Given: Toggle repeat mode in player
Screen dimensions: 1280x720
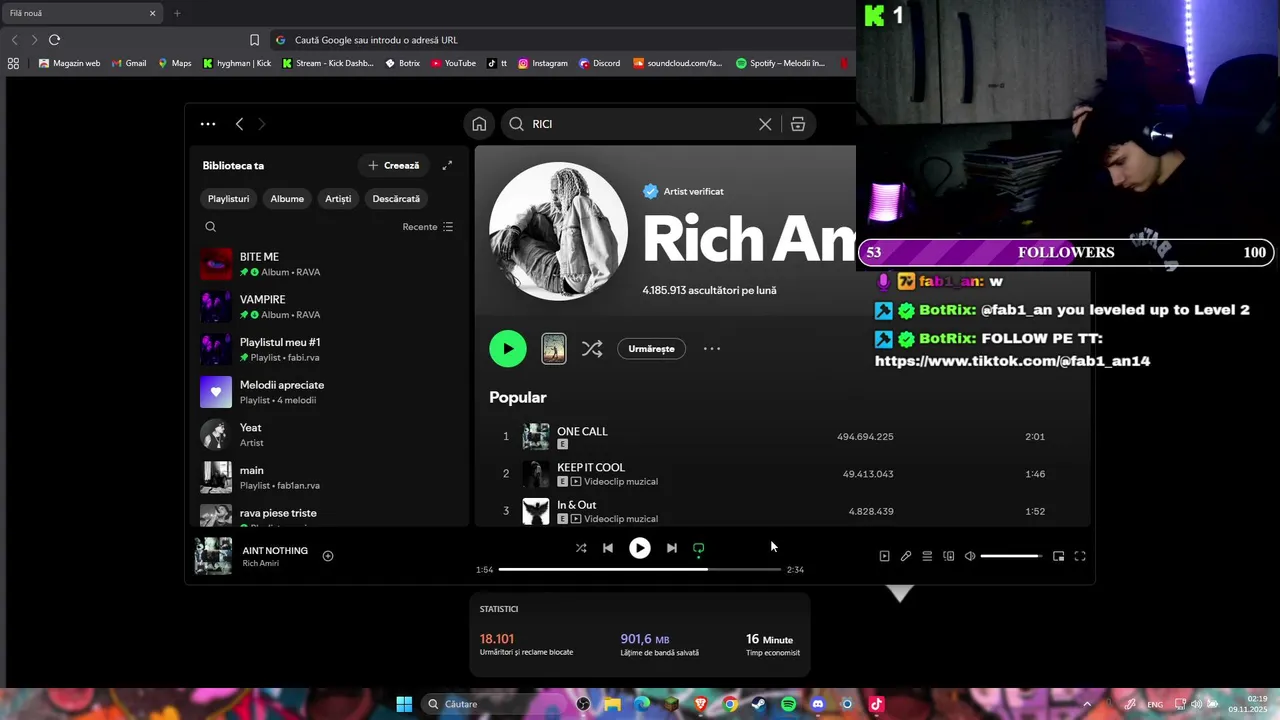Looking at the screenshot, I should [699, 548].
